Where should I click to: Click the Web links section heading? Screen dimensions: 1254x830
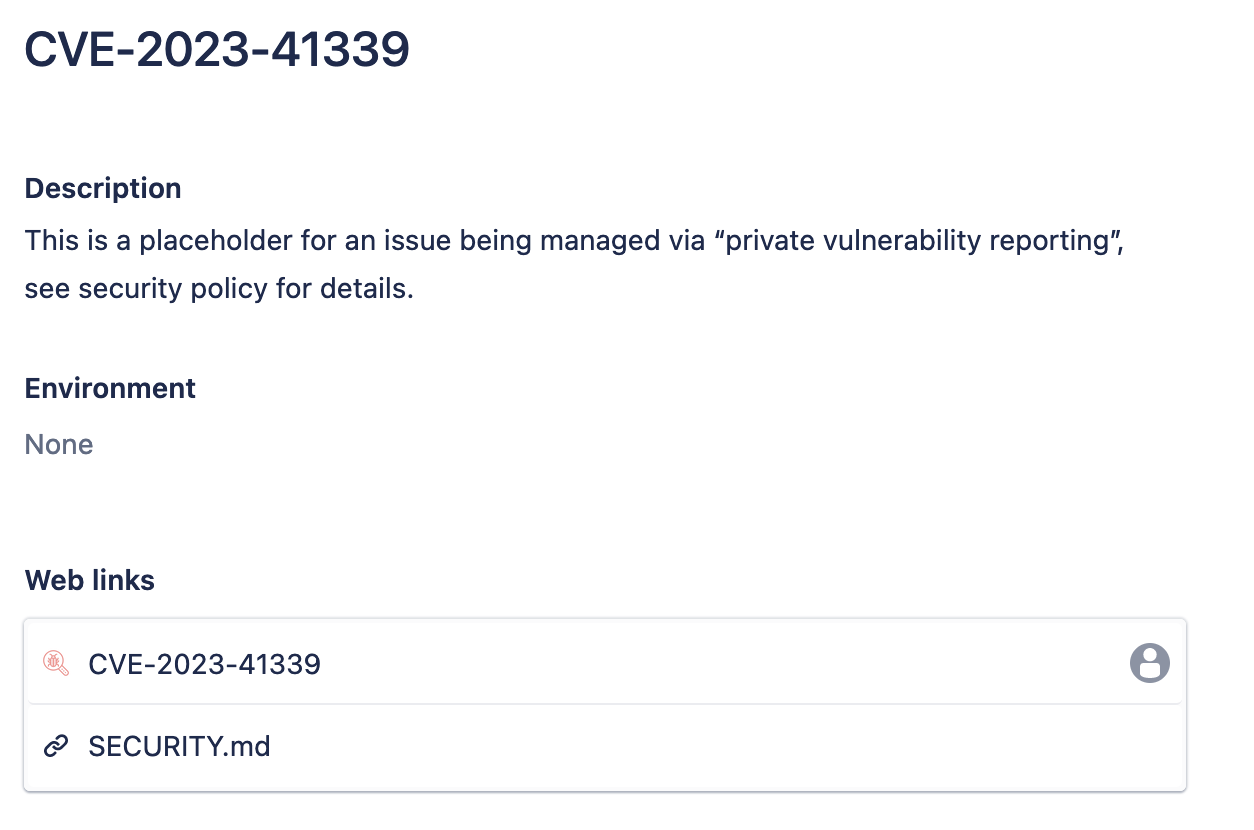90,580
